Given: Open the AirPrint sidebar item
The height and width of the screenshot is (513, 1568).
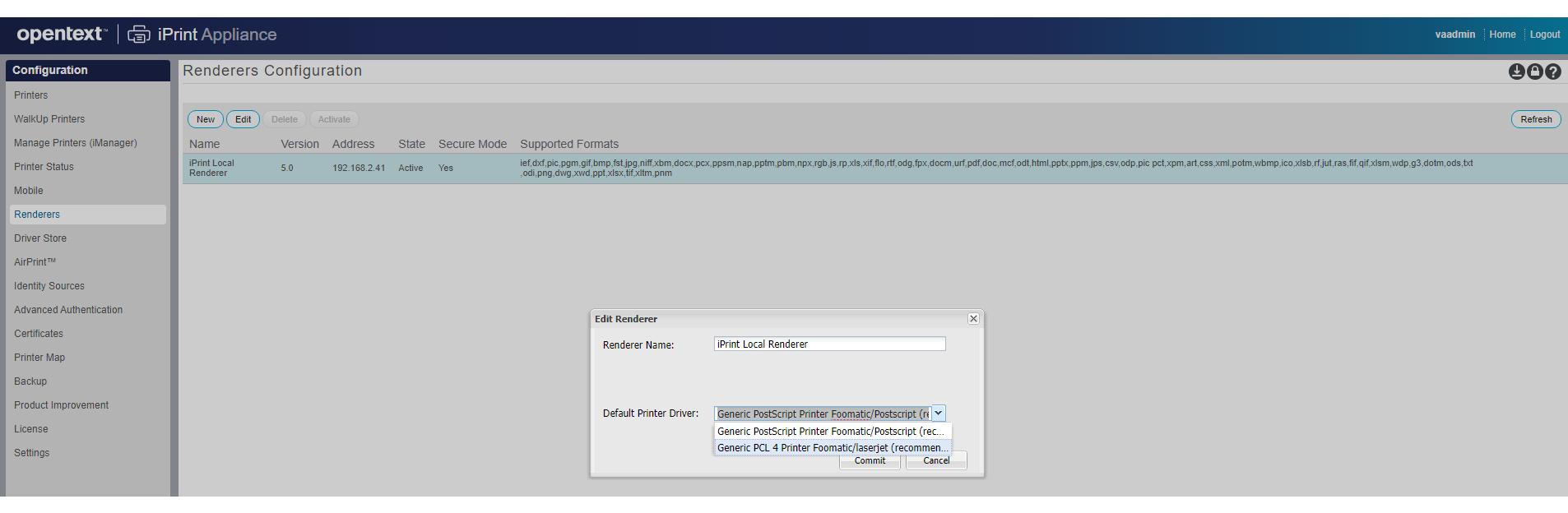Looking at the screenshot, I should point(35,262).
